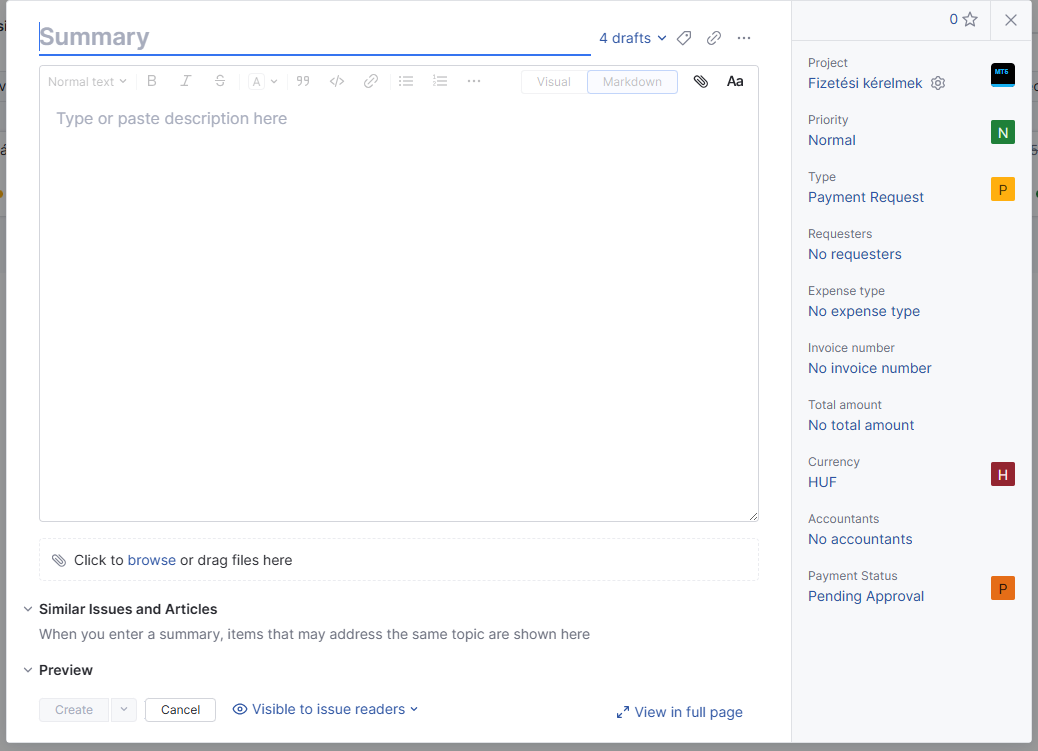Viewport: 1038px width, 751px height.
Task: Apply italic formatting
Action: (186, 82)
